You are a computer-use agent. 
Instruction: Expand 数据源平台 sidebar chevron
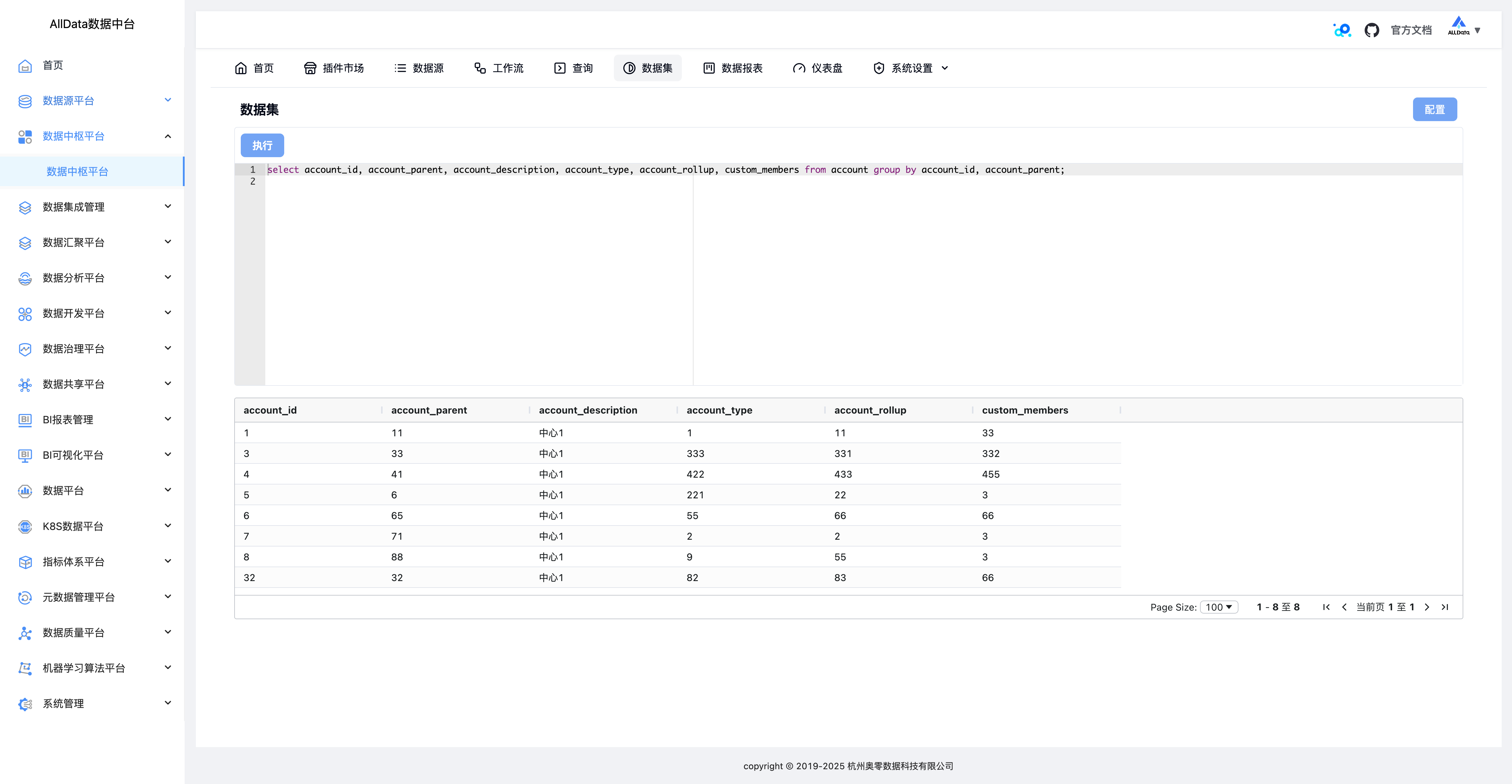(168, 100)
